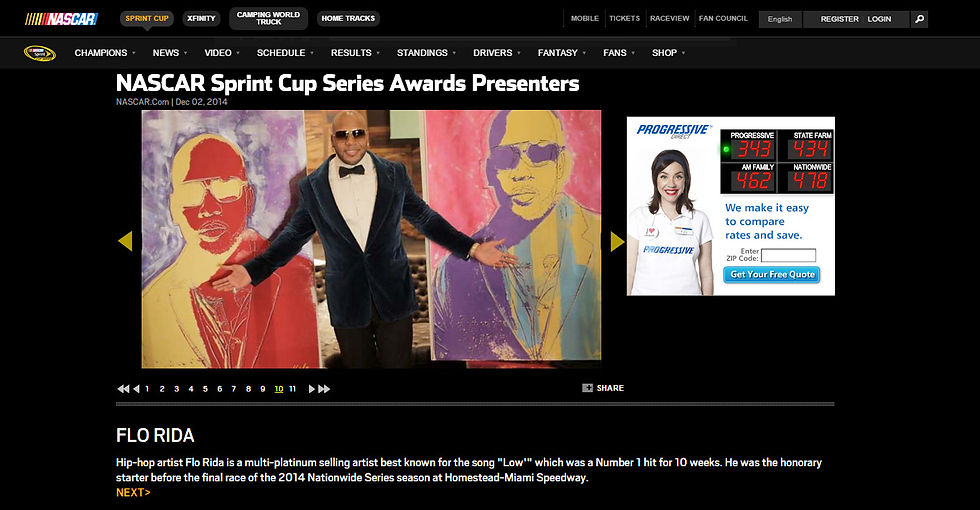
Task: Click the FLO RIDA caption heading
Action: coord(155,435)
